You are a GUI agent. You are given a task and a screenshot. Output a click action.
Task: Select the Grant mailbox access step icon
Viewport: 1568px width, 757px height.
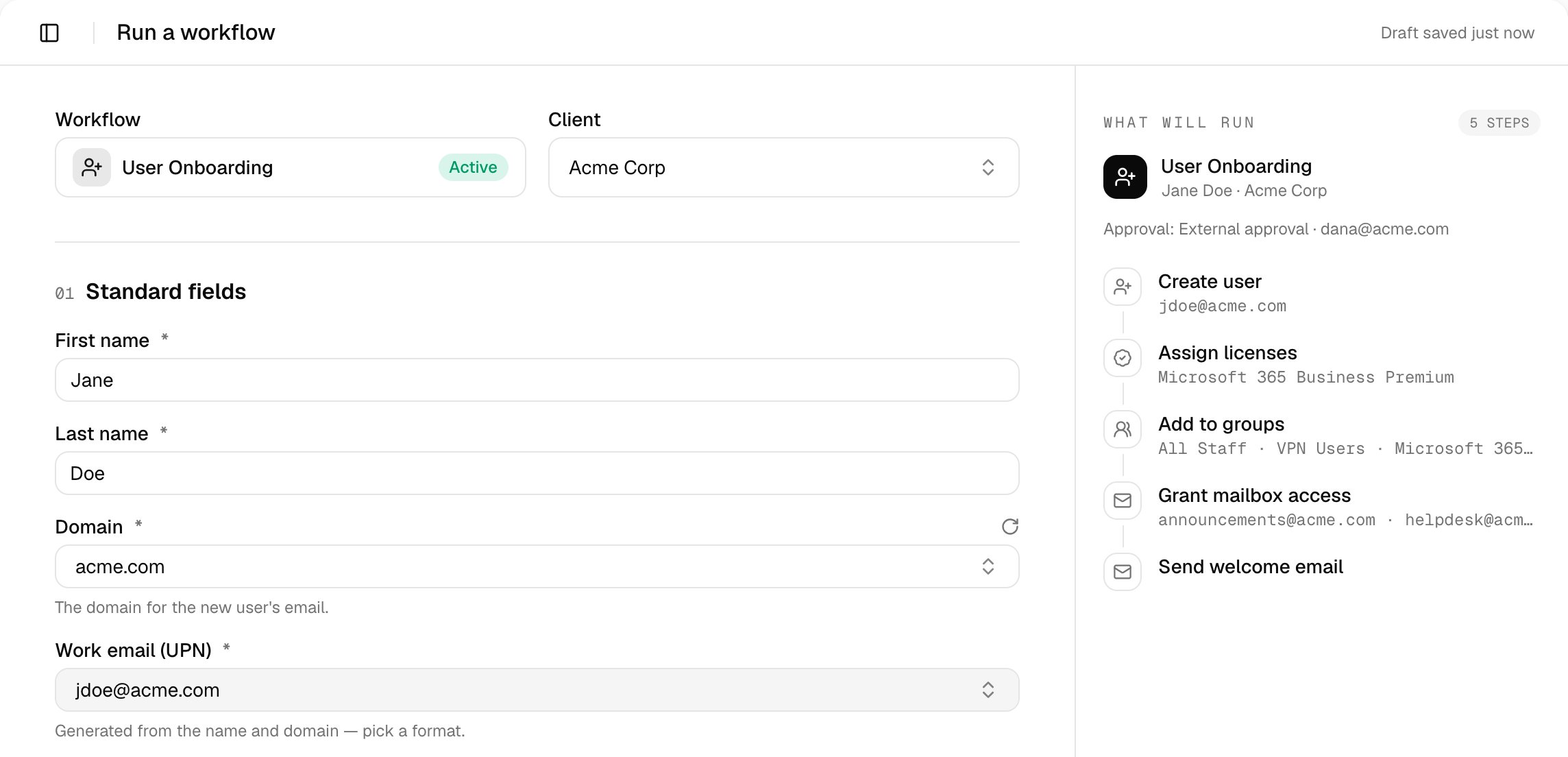pyautogui.click(x=1123, y=501)
